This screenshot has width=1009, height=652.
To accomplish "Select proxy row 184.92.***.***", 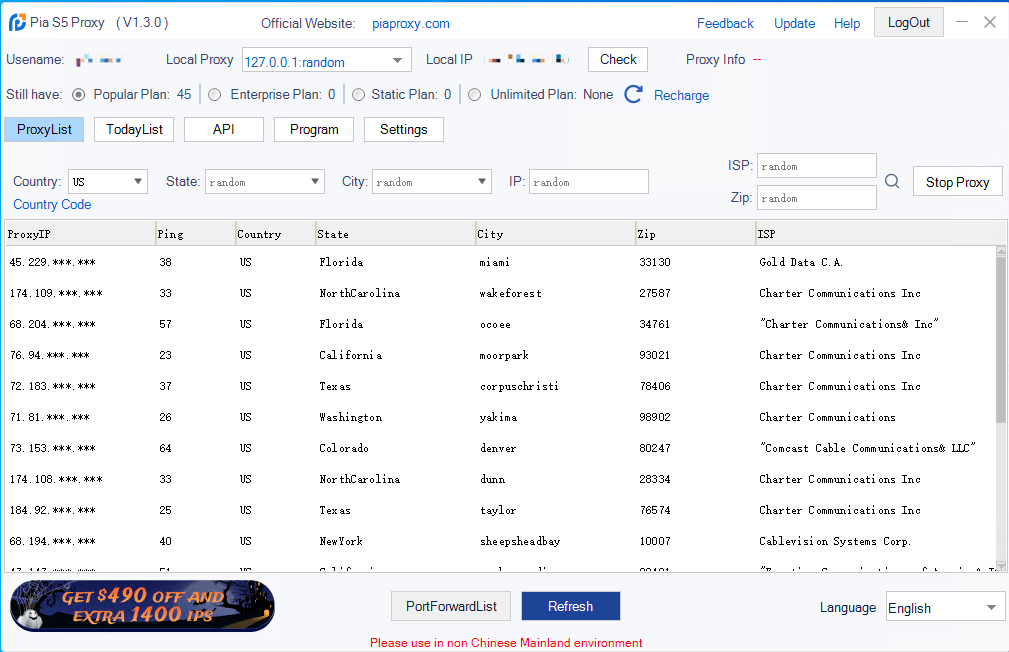I will 500,510.
